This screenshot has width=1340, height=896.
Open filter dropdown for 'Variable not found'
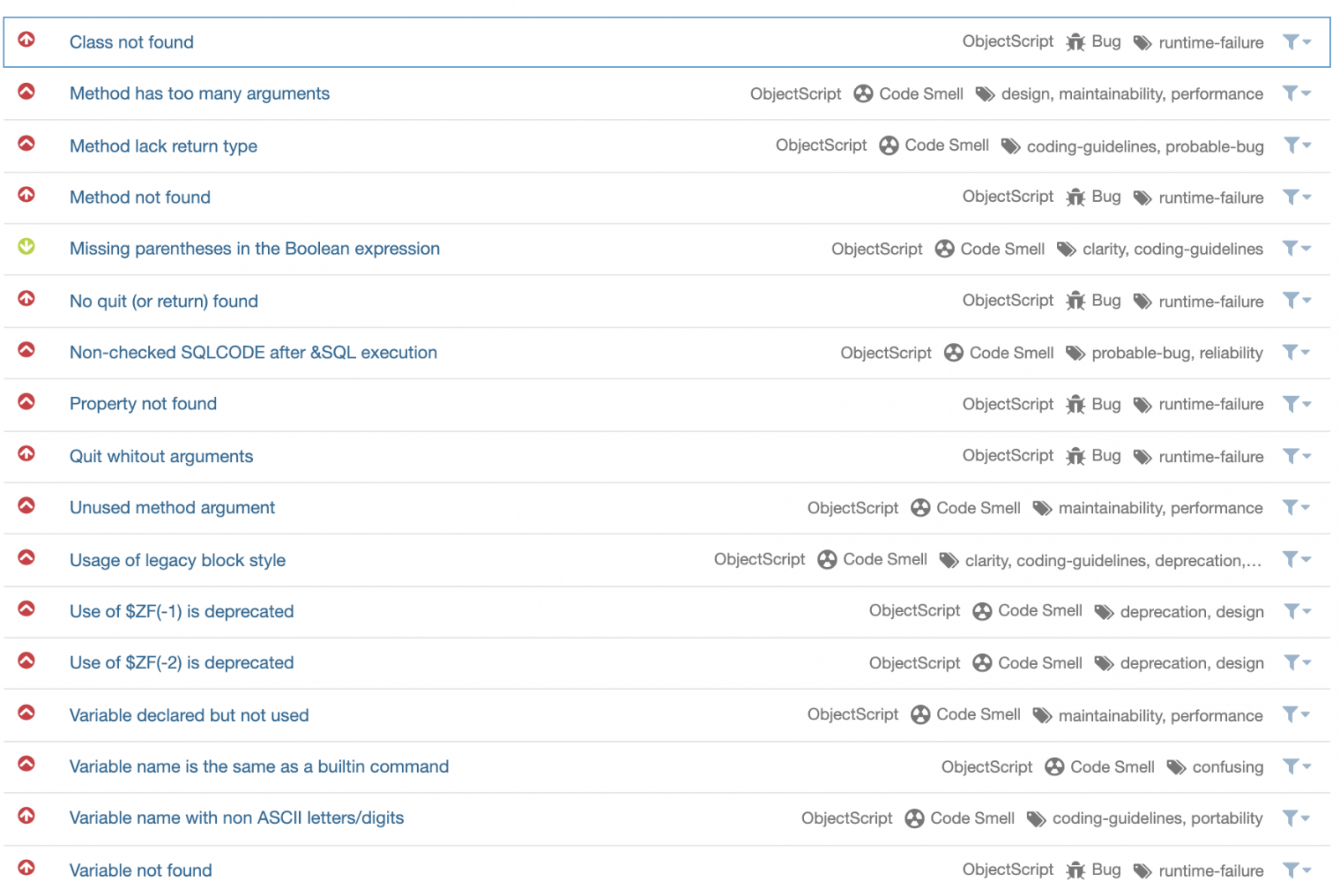(1296, 871)
